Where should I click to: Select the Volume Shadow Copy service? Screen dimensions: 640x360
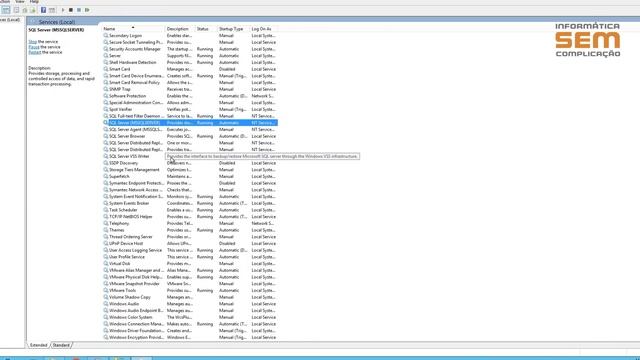[190, 297]
